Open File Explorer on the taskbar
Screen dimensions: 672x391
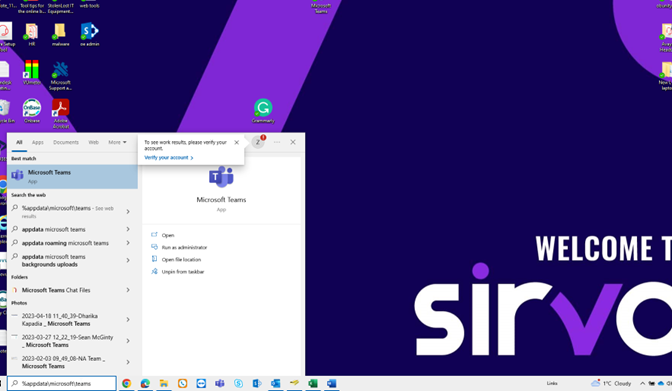(x=164, y=383)
